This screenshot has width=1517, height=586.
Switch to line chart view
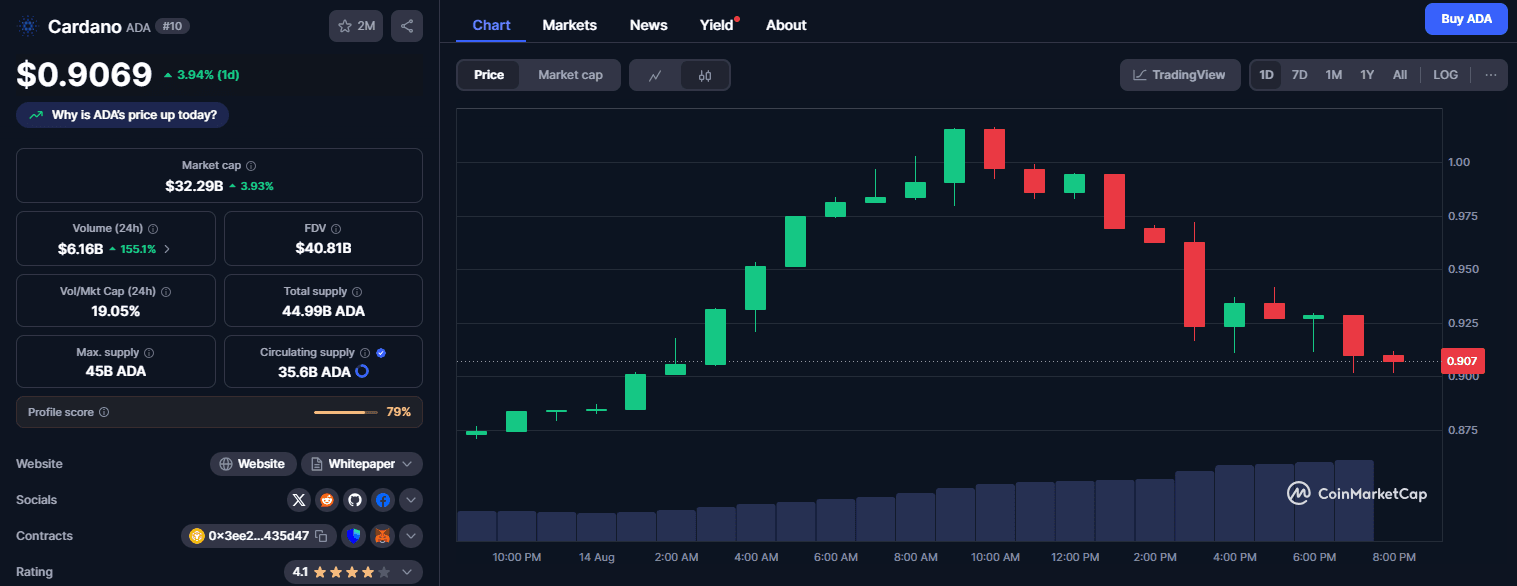(x=655, y=75)
